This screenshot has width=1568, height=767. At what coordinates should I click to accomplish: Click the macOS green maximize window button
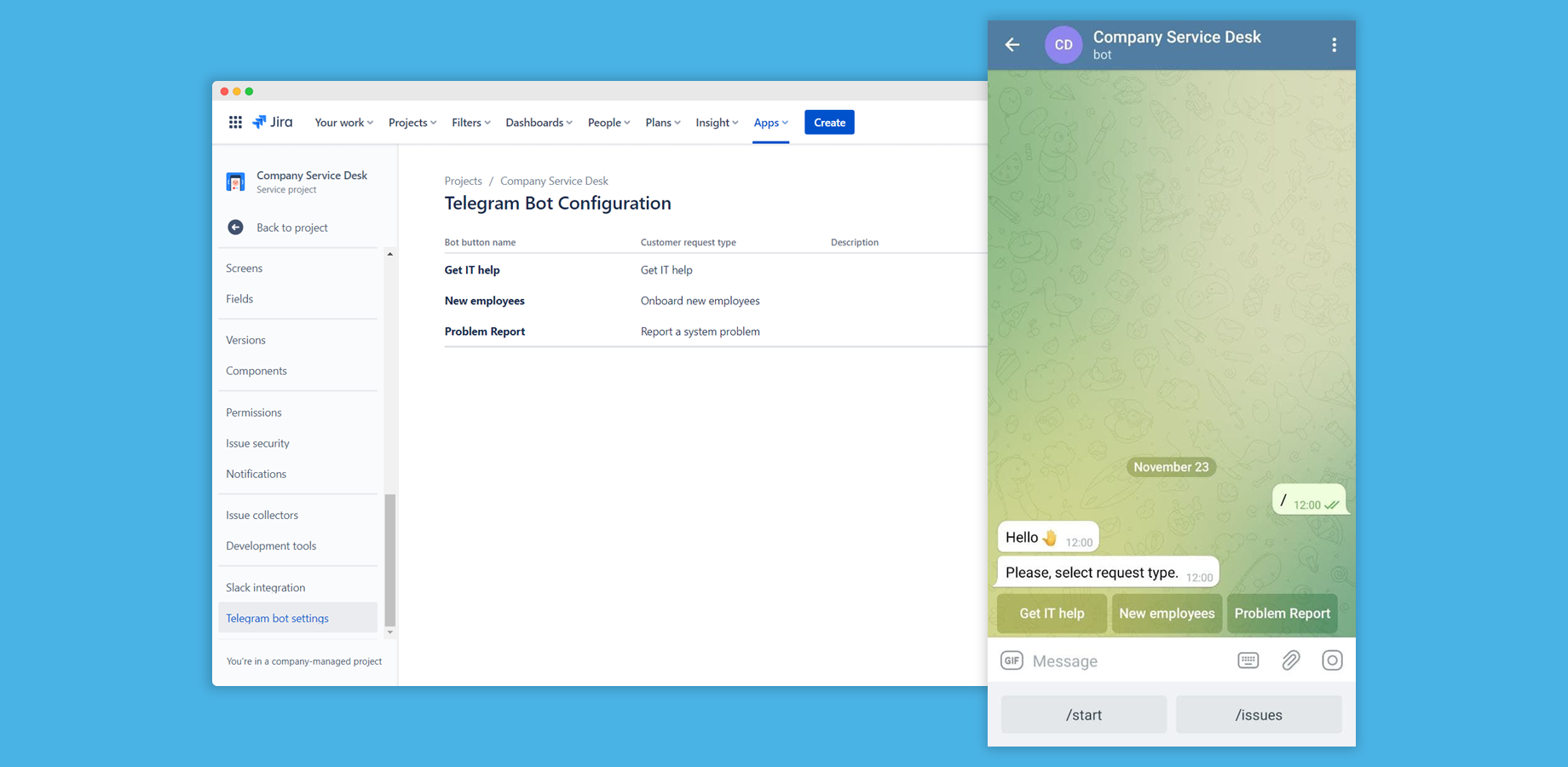point(249,91)
